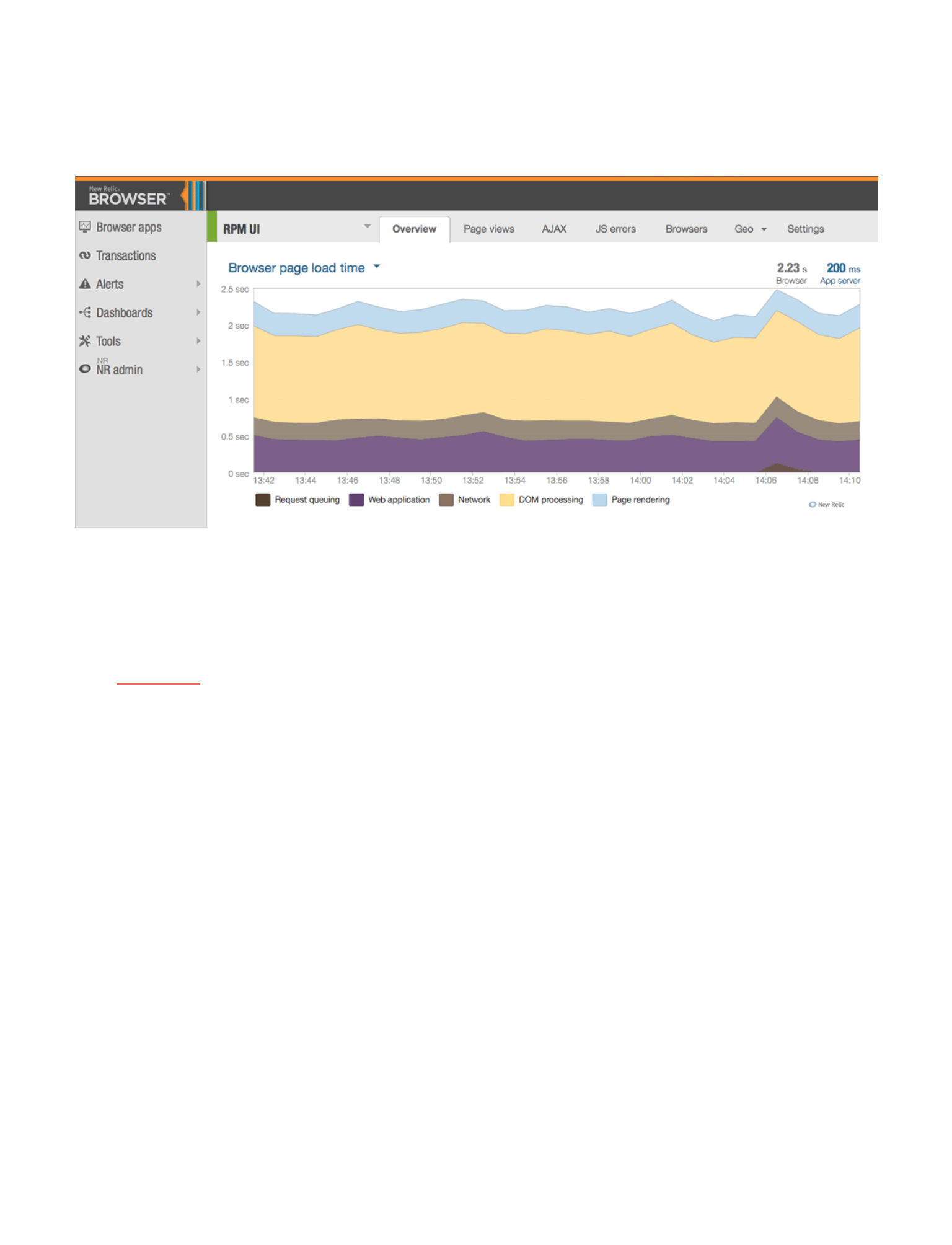Click the Tools wrench icon
The width and height of the screenshot is (952, 1245).
(x=85, y=341)
